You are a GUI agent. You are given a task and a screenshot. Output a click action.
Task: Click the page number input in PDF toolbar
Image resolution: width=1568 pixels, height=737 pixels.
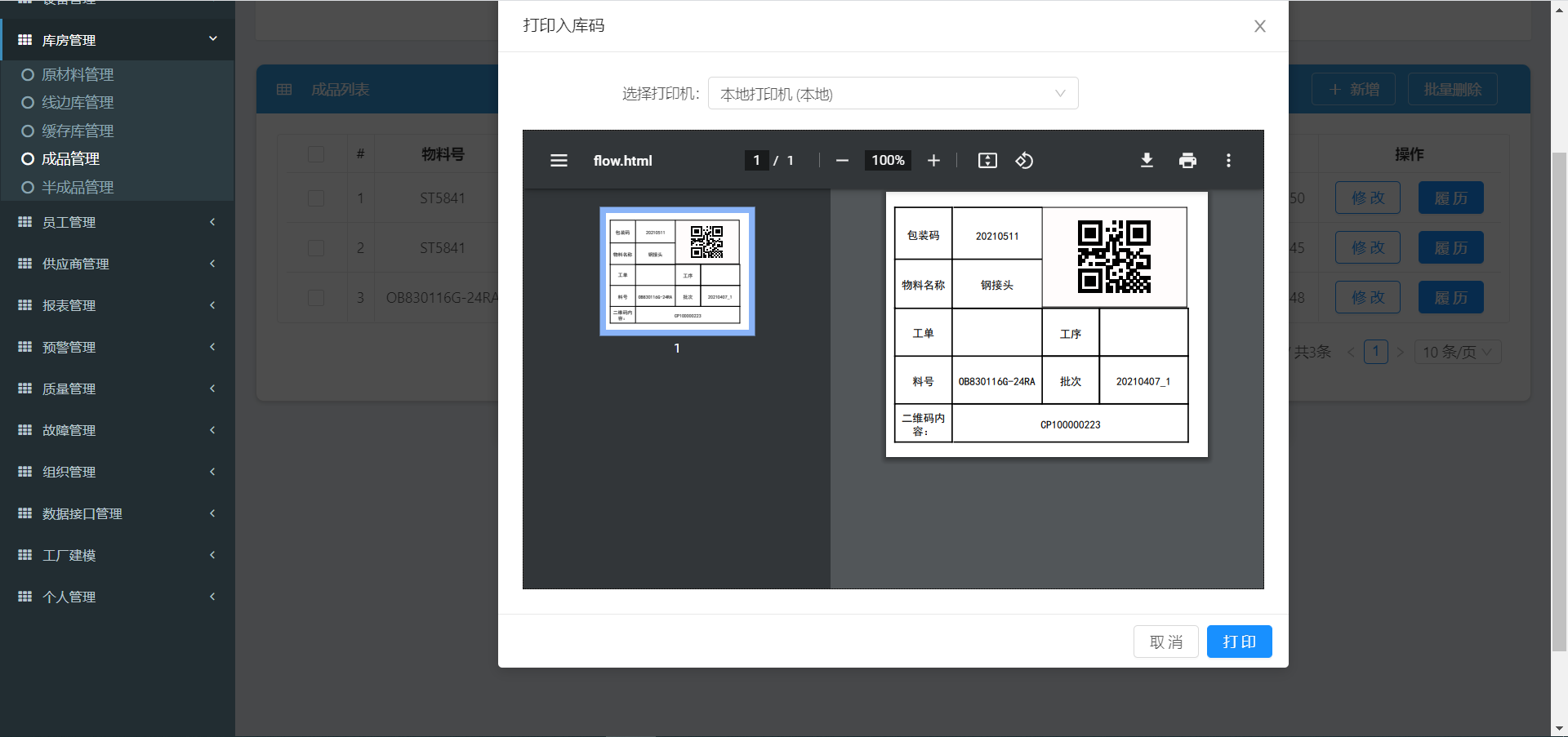coord(756,161)
